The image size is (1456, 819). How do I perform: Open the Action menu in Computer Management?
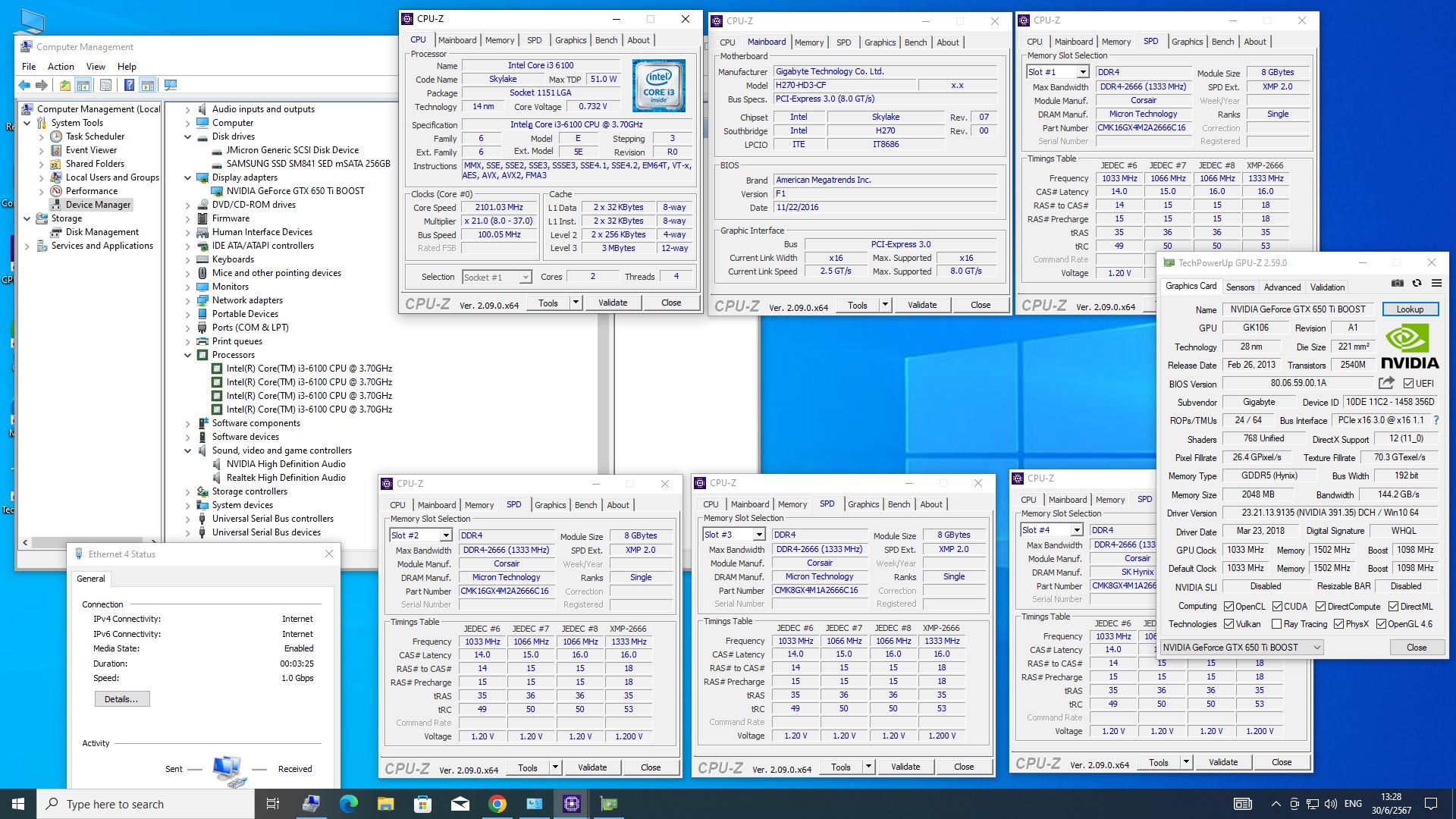(x=61, y=67)
